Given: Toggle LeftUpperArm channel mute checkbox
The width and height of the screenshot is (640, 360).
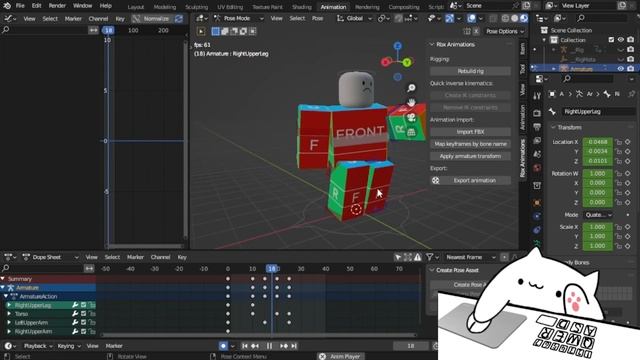Looking at the screenshot, I should [x=83, y=322].
